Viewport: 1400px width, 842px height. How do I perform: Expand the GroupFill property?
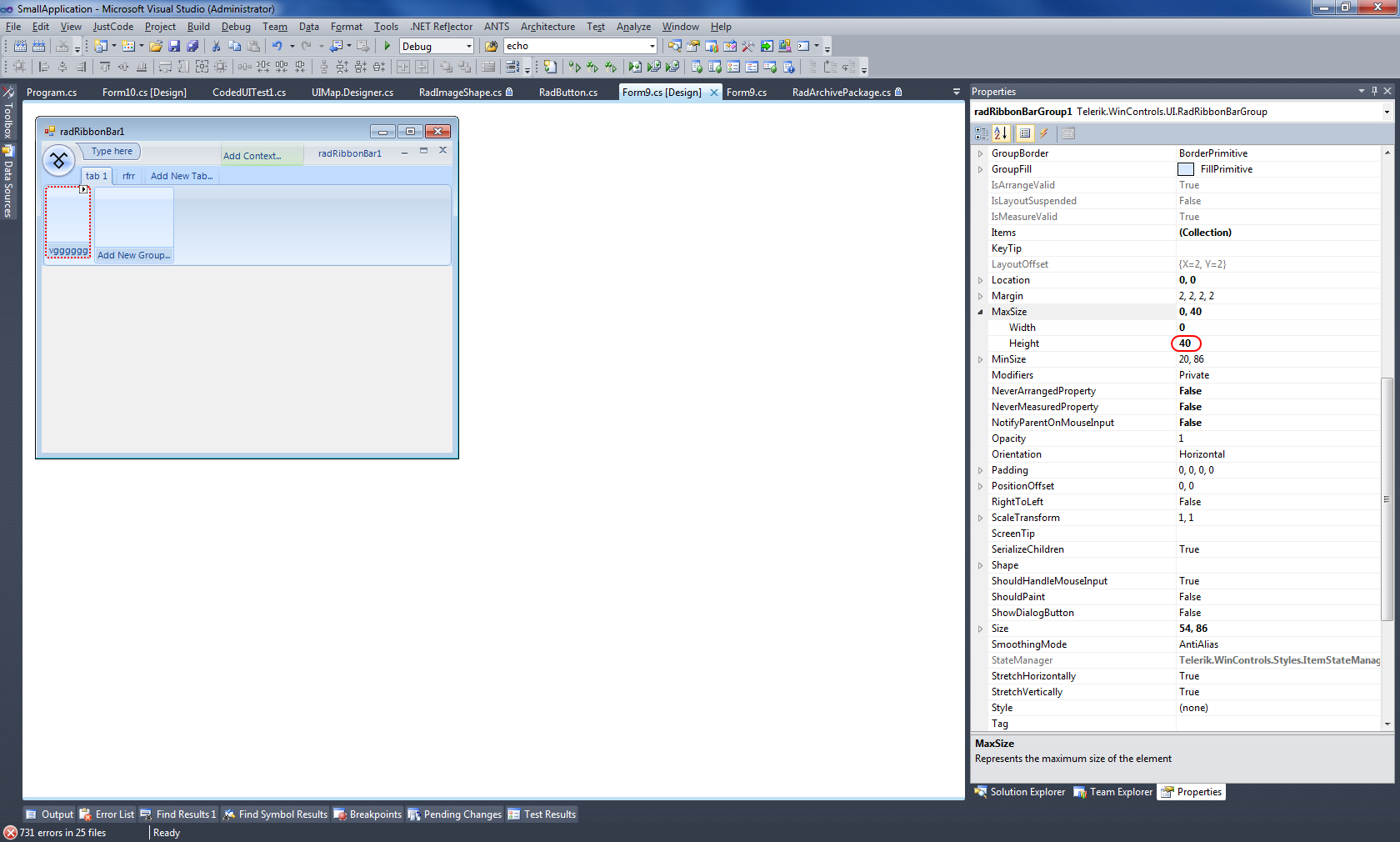[x=980, y=169]
